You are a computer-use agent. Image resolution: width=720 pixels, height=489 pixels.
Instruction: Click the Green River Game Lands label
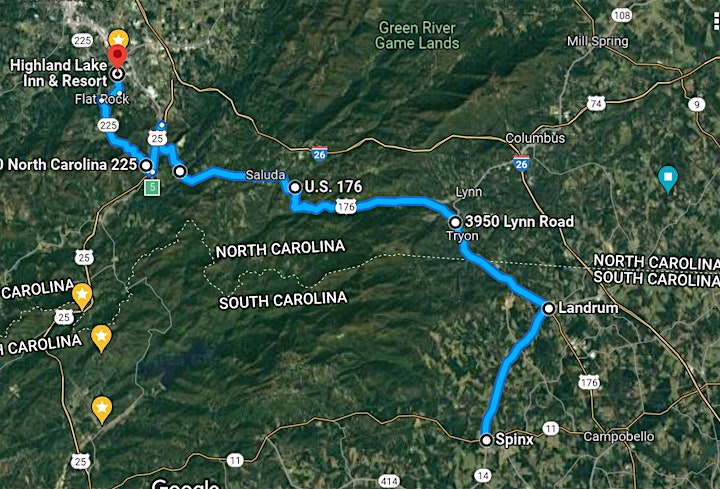point(417,35)
